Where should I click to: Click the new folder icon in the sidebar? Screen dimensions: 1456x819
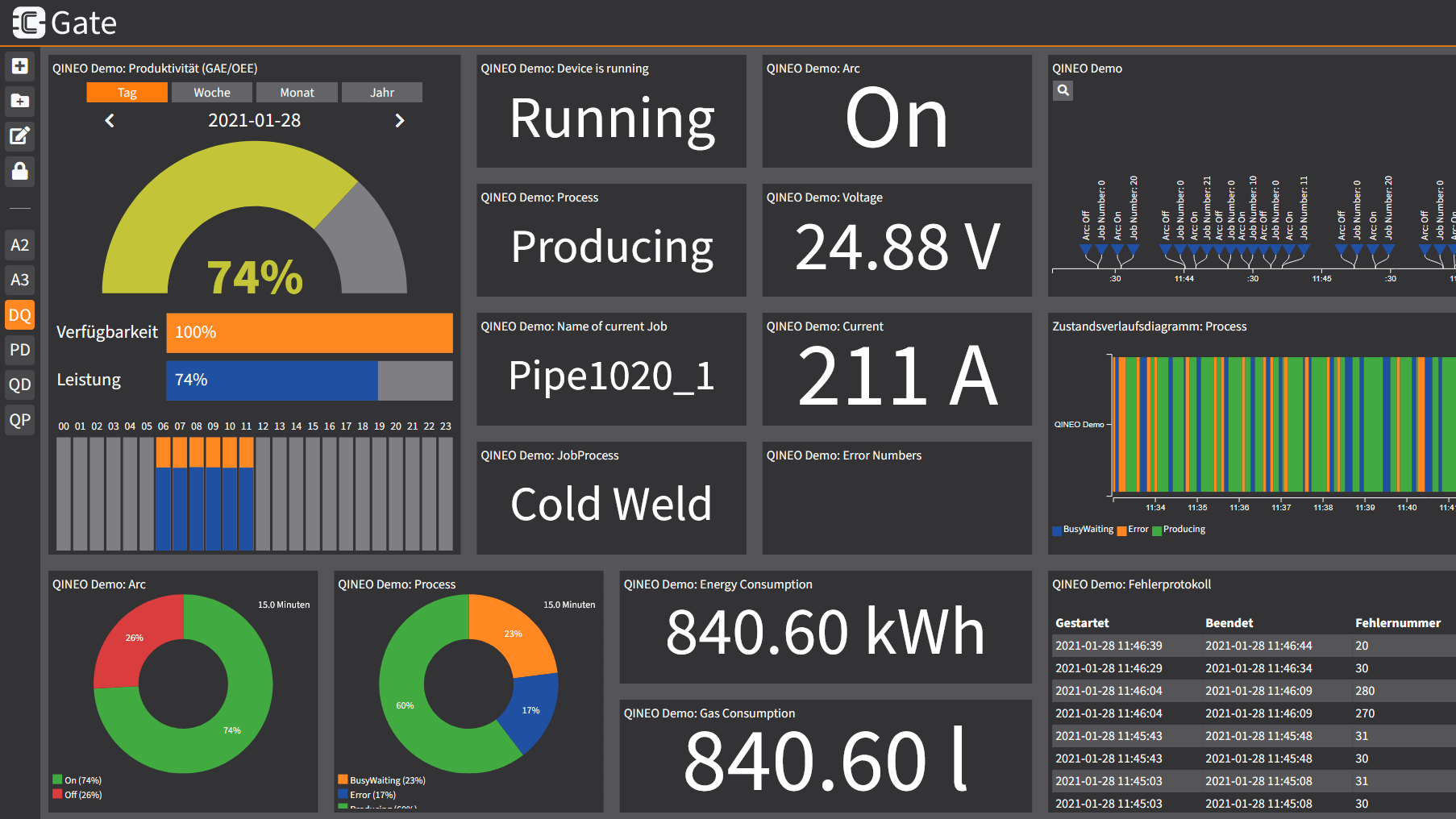pos(19,101)
